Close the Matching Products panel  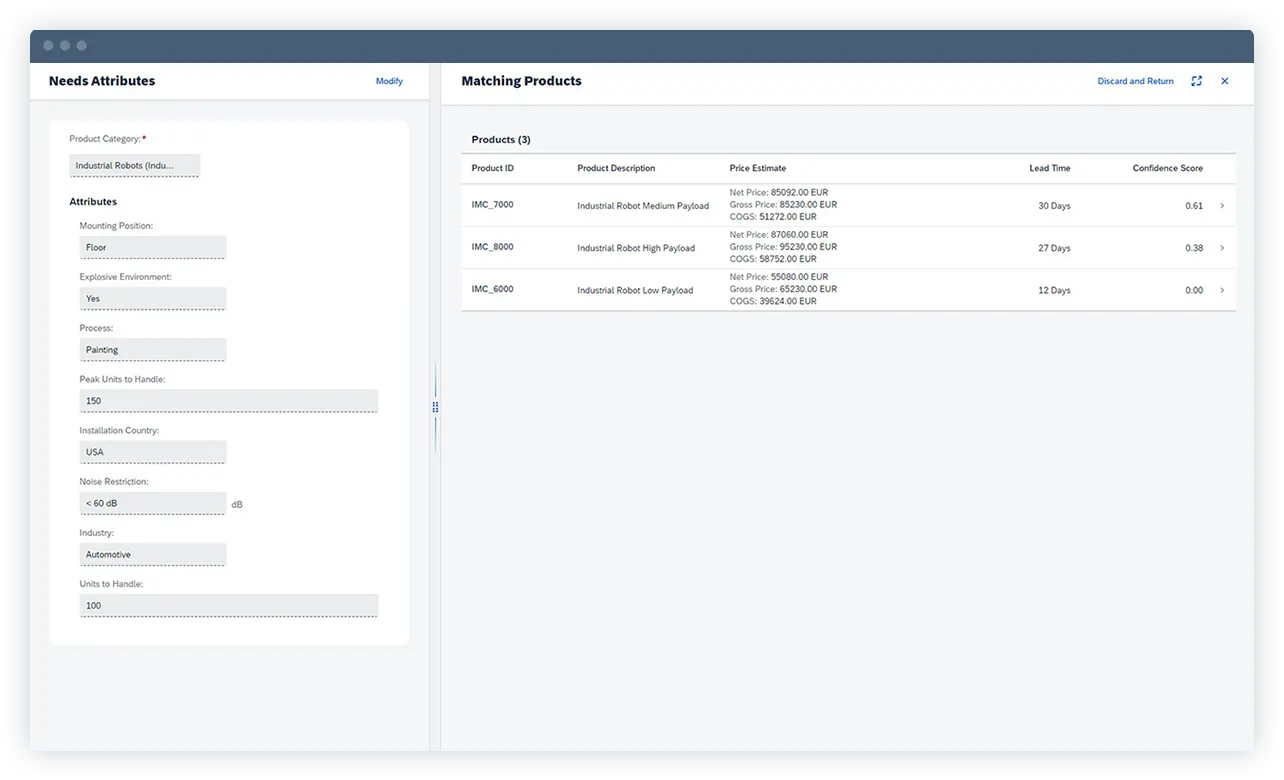coord(1224,81)
